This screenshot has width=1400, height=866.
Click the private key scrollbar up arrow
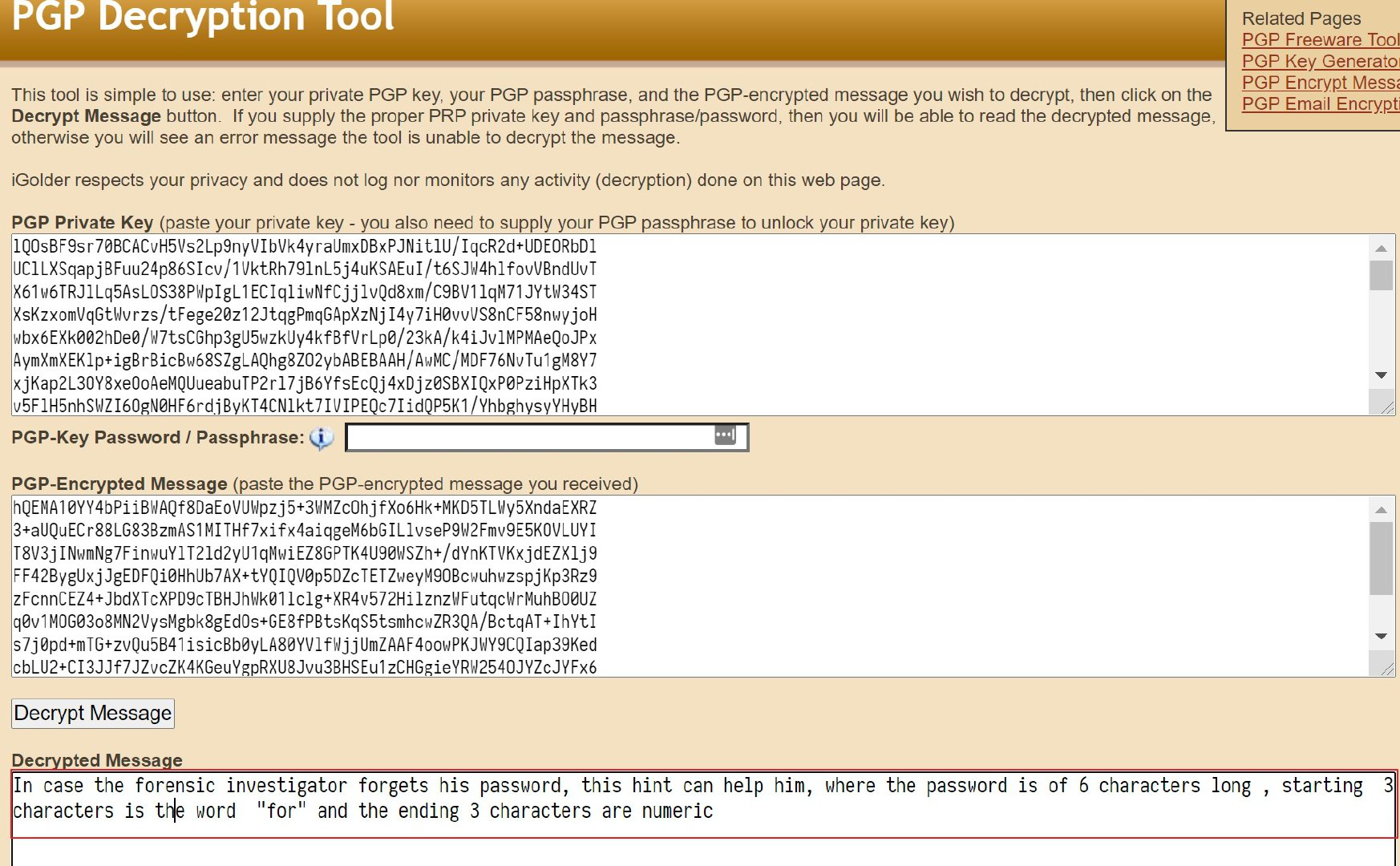(1381, 248)
